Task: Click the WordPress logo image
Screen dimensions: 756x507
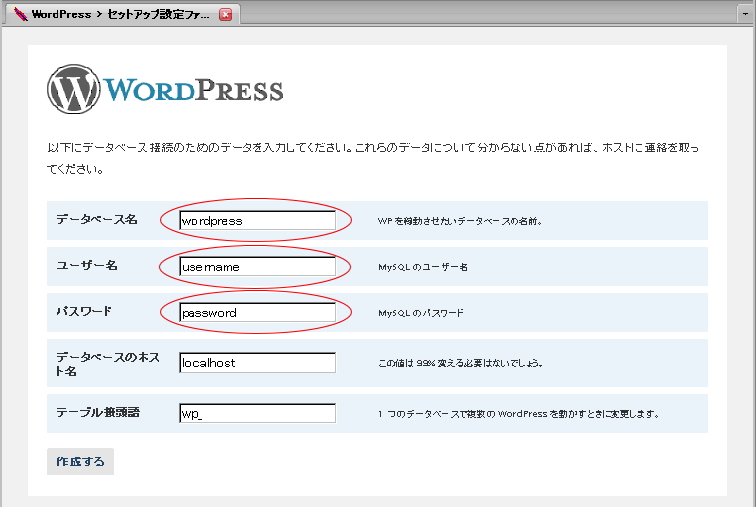Action: tap(165, 89)
